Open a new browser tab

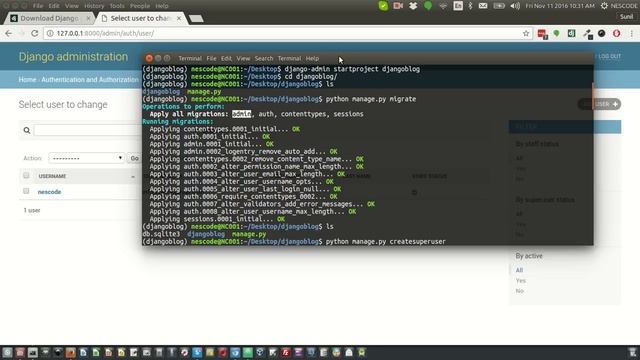click(x=196, y=18)
